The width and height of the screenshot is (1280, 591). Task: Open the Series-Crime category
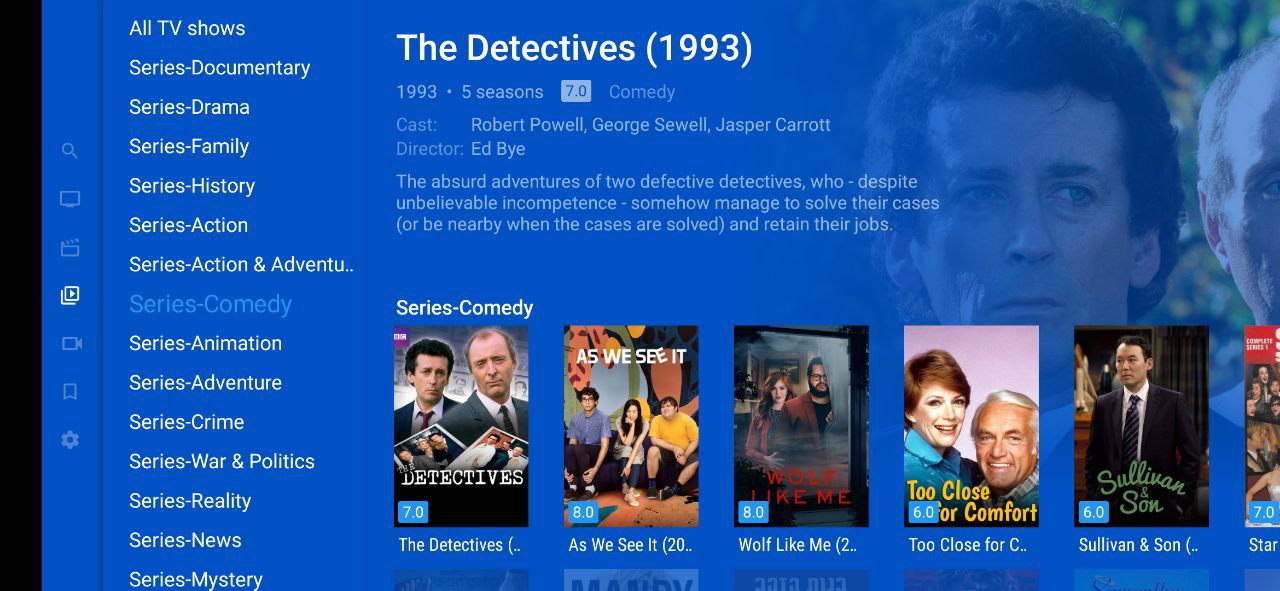[186, 422]
